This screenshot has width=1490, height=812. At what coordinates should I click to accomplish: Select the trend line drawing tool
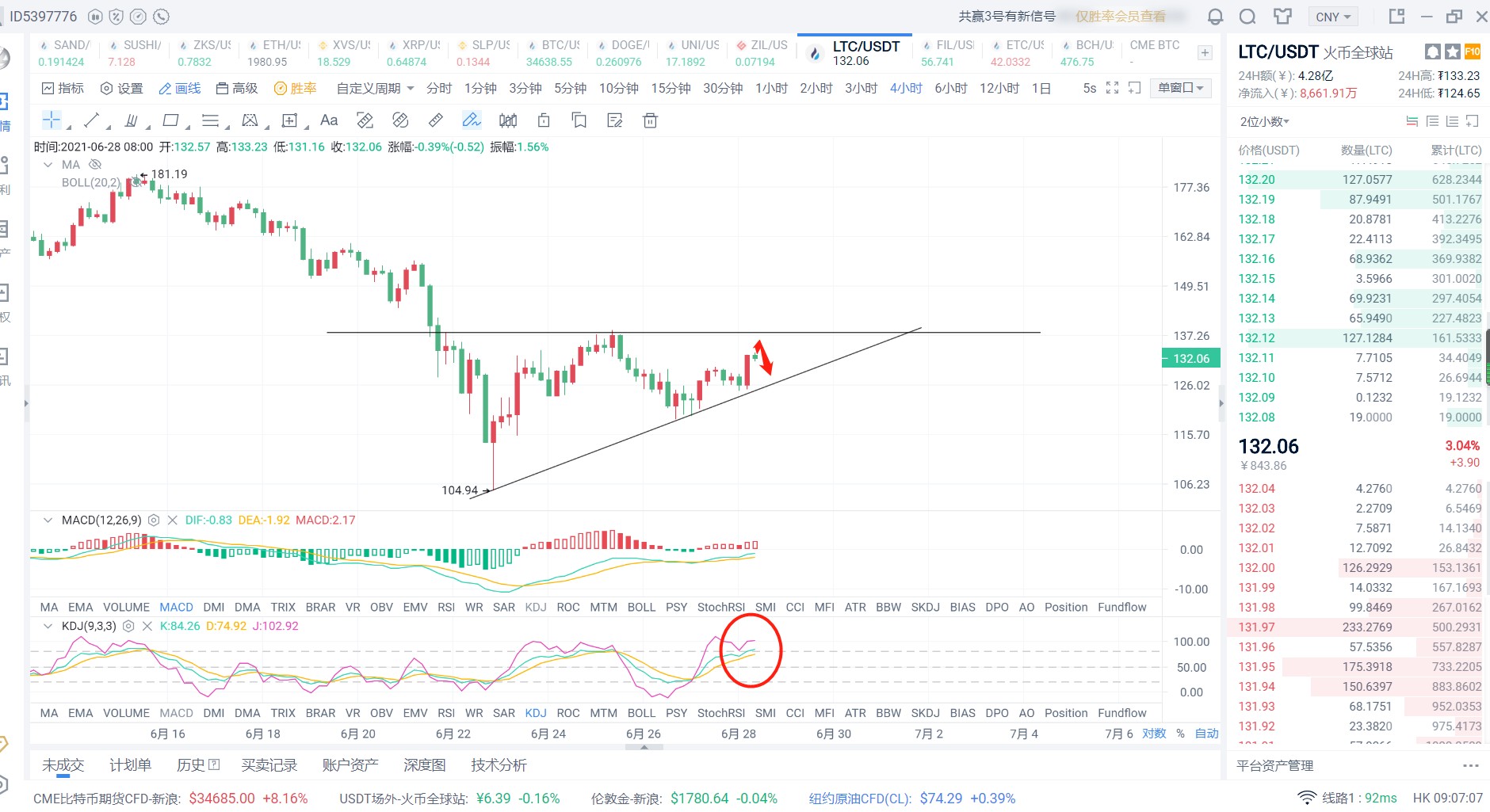pyautogui.click(x=90, y=120)
